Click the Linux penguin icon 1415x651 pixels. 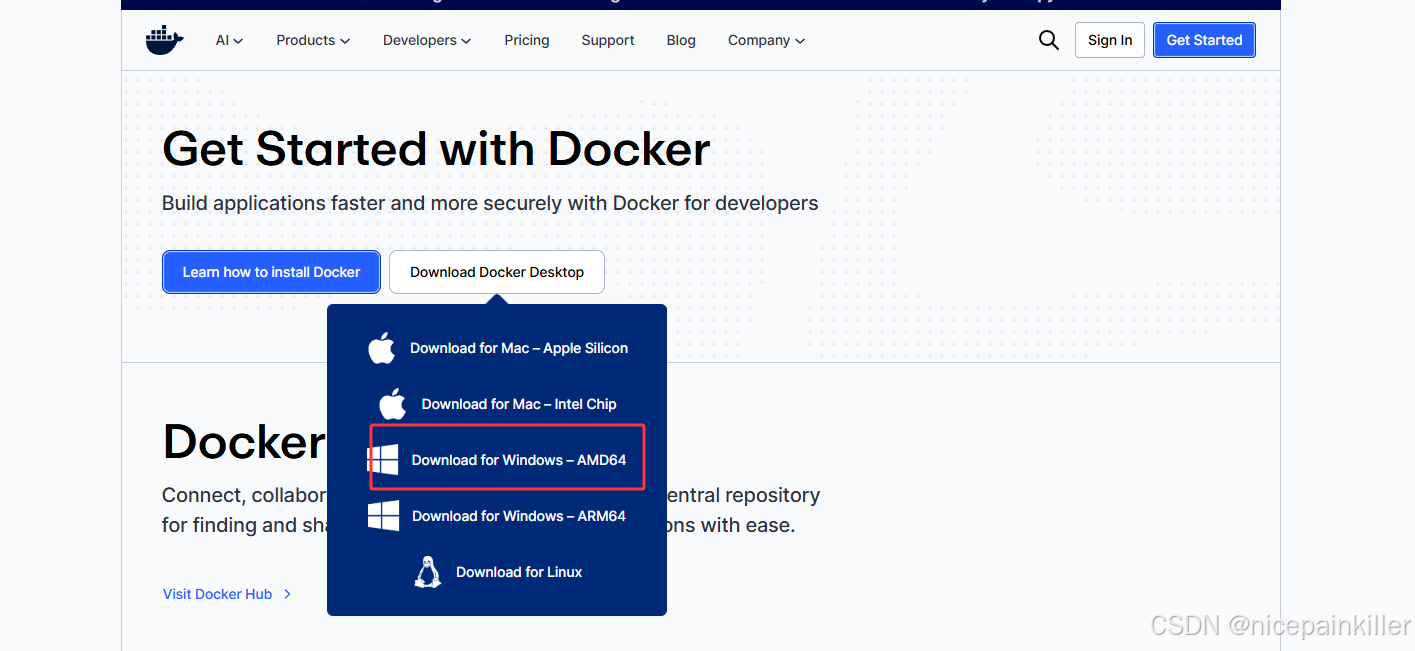click(428, 572)
